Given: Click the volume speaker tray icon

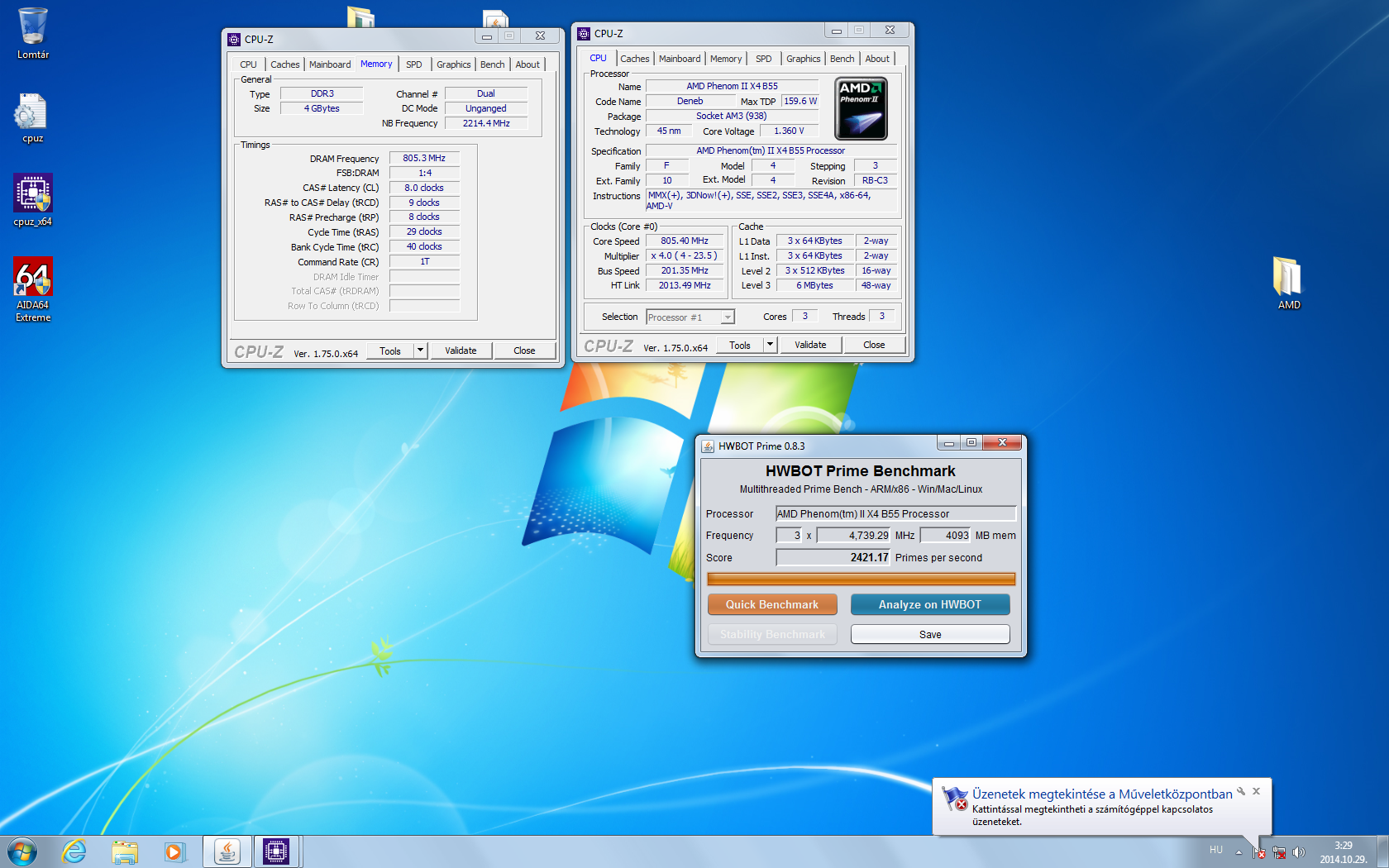Looking at the screenshot, I should 1298,852.
